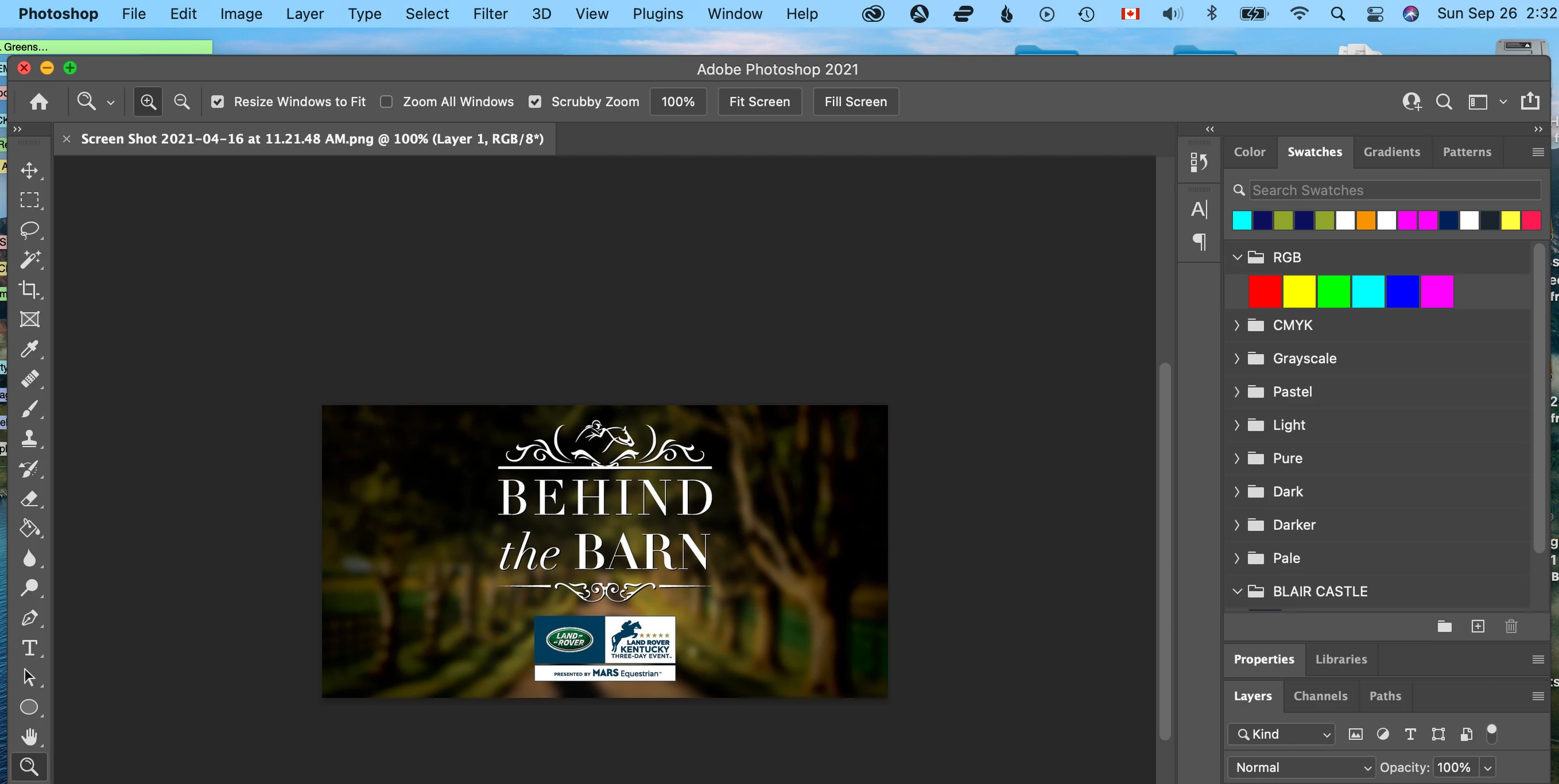Image resolution: width=1559 pixels, height=784 pixels.
Task: Switch to the Gradients tab
Action: pyautogui.click(x=1391, y=152)
